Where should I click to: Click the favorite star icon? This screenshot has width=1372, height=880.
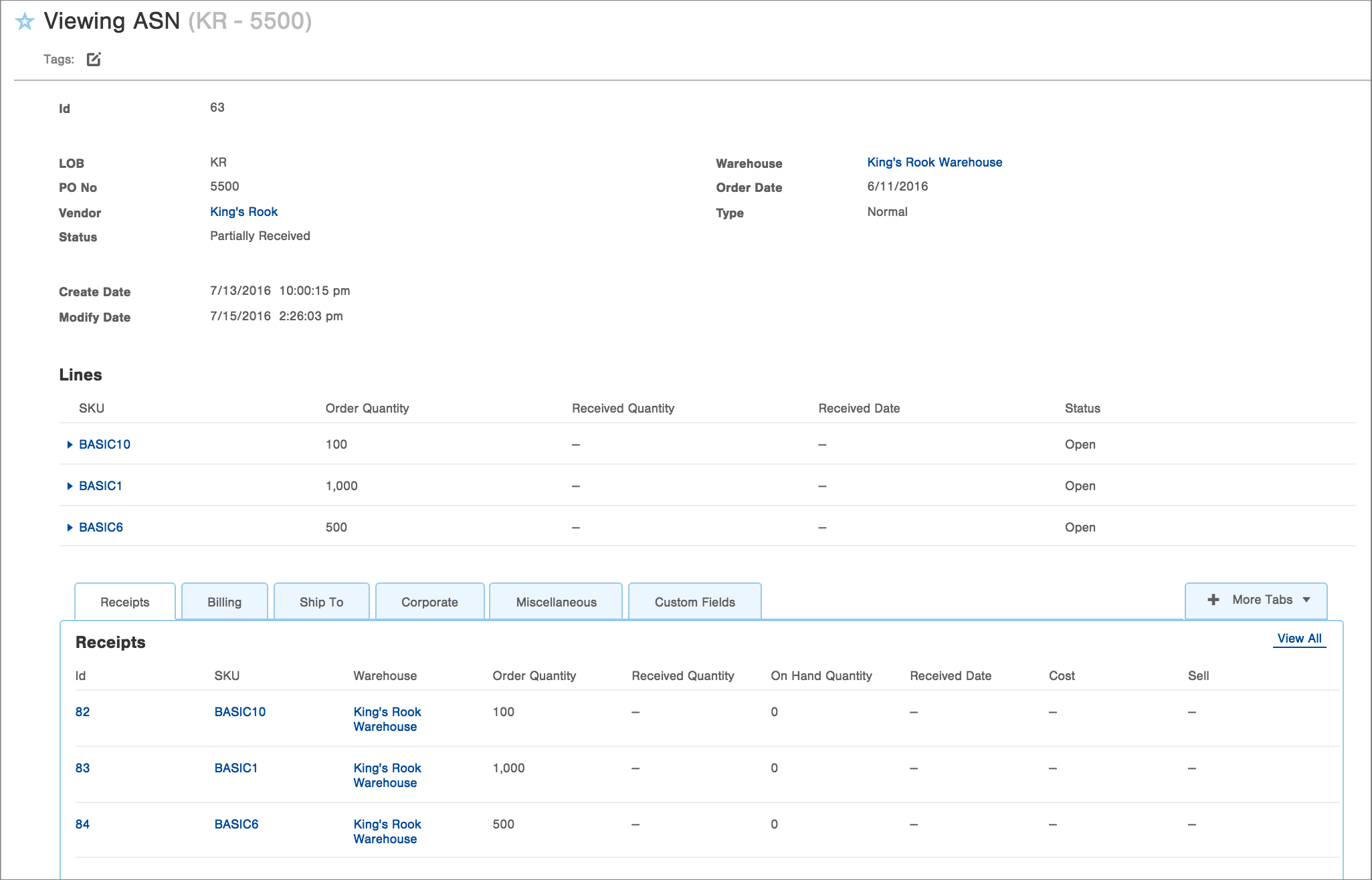pyautogui.click(x=25, y=22)
